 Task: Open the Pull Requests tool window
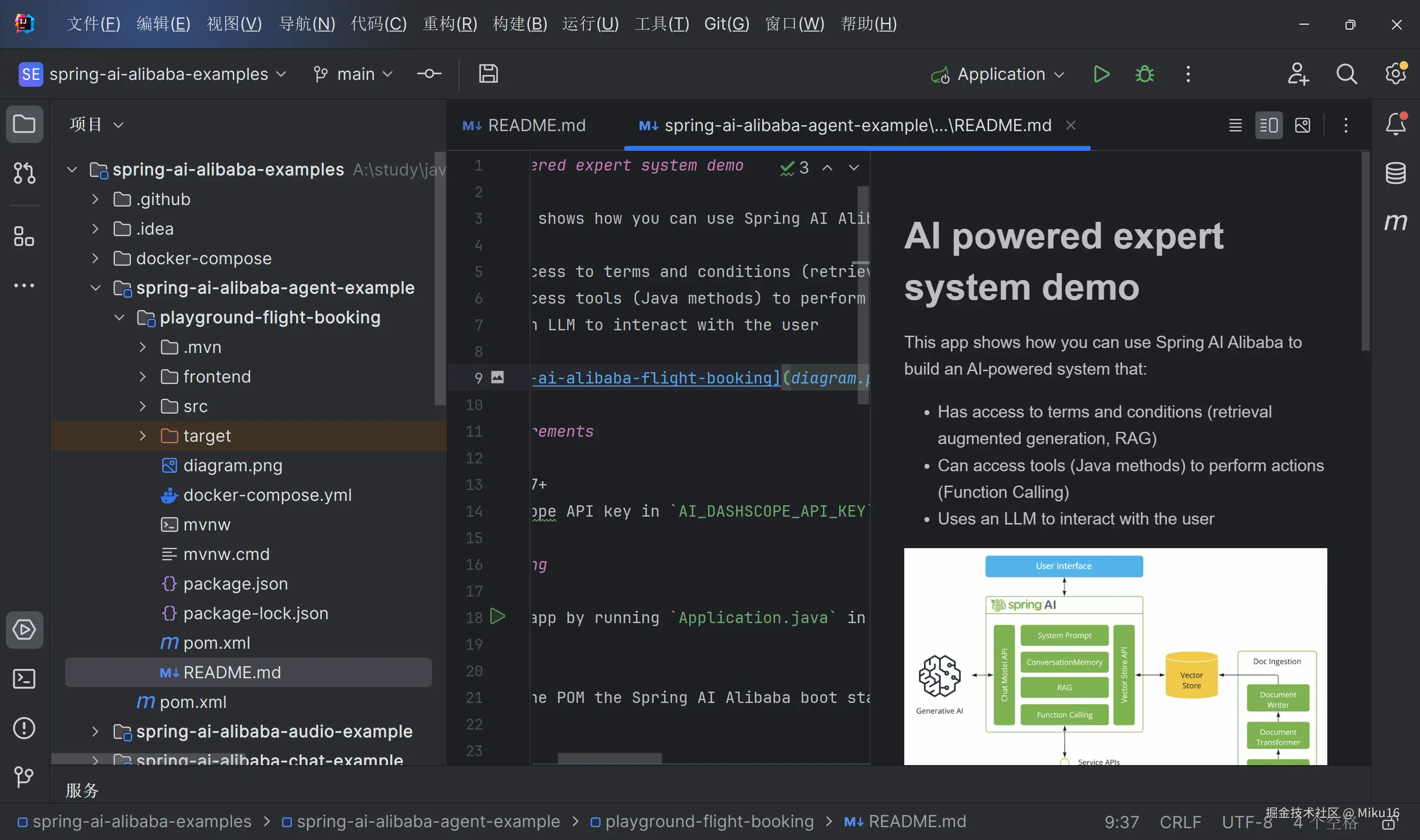[x=24, y=173]
